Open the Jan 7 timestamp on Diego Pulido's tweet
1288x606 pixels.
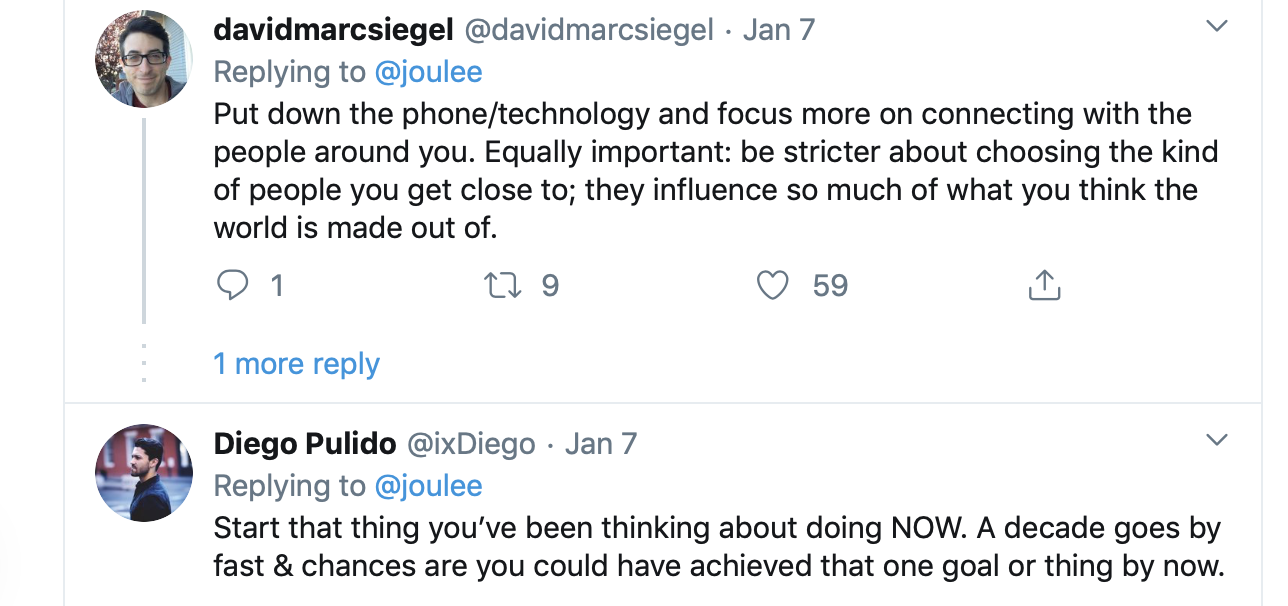point(601,443)
